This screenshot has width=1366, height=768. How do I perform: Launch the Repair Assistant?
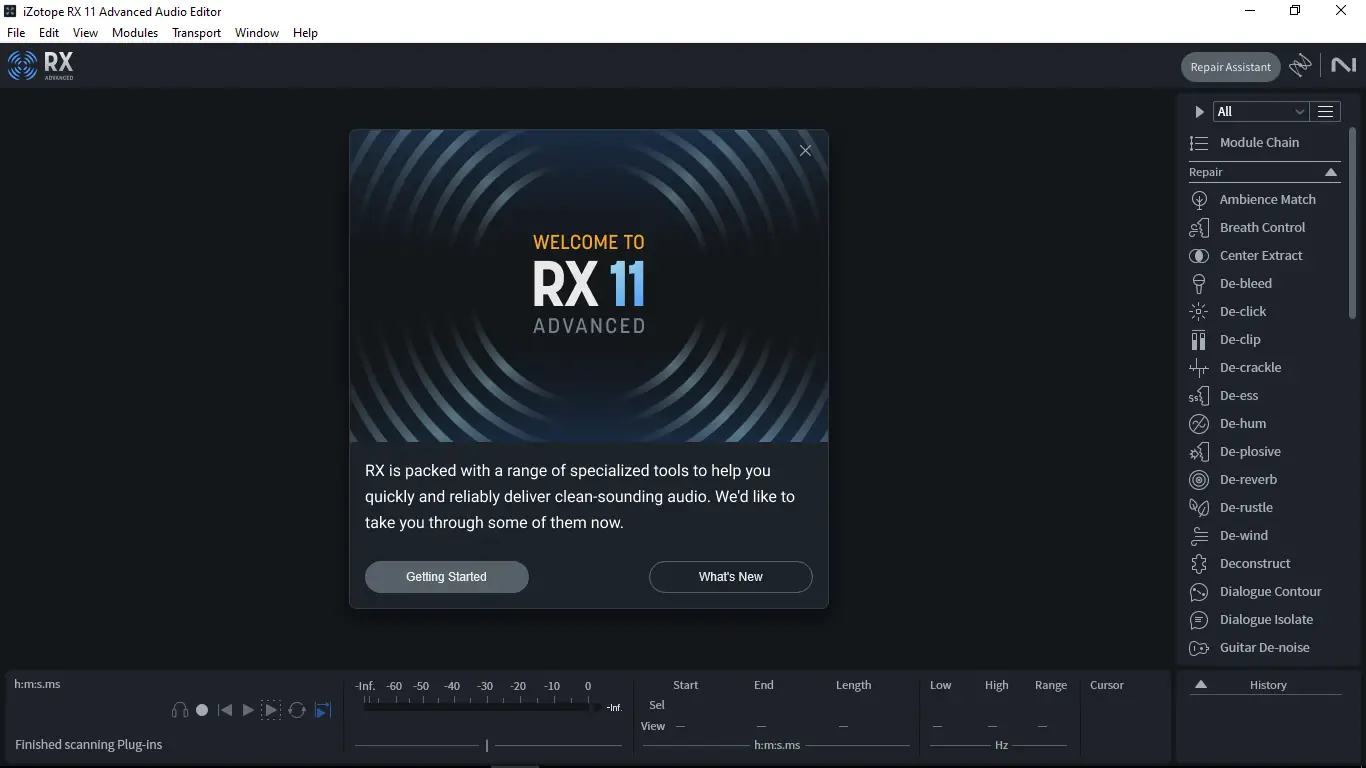1230,67
